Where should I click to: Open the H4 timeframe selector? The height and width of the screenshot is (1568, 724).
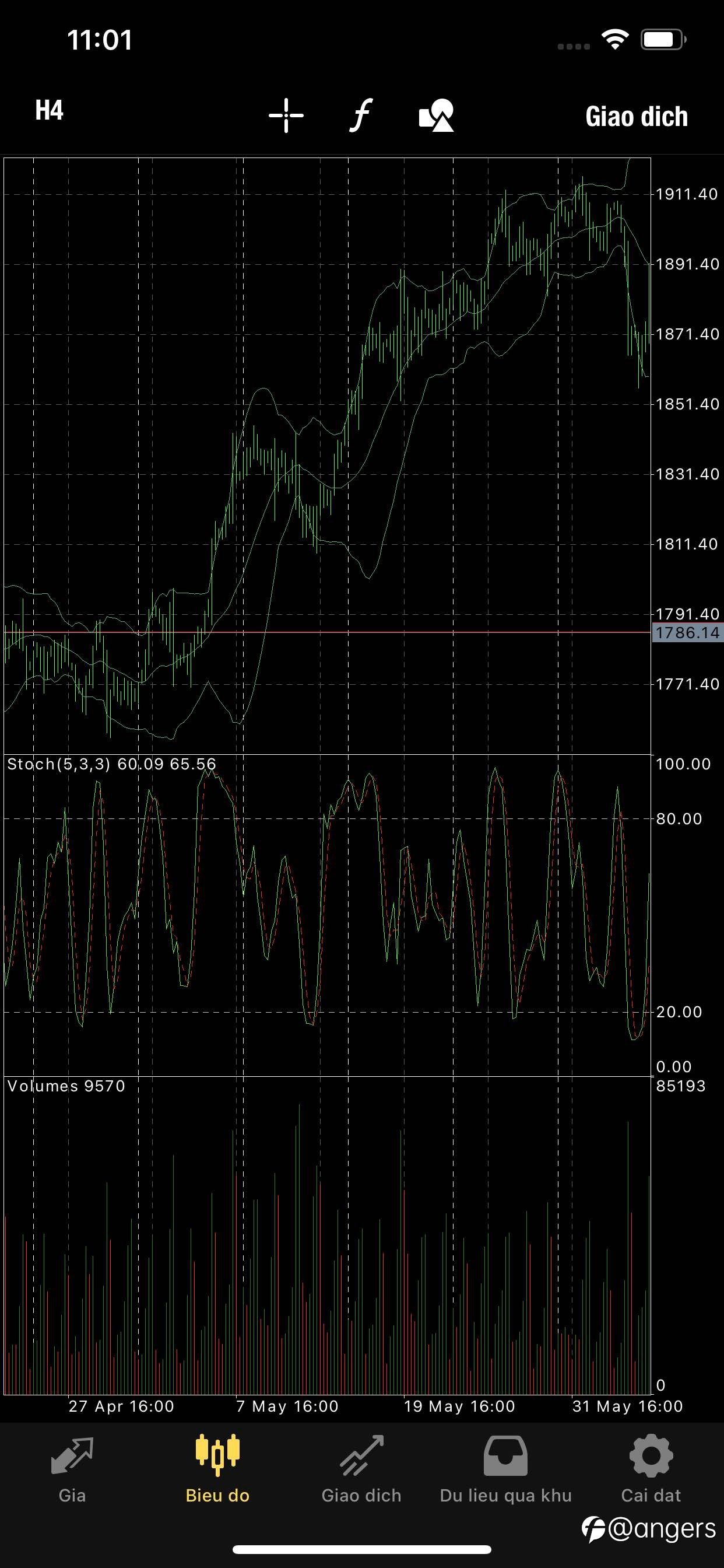50,111
